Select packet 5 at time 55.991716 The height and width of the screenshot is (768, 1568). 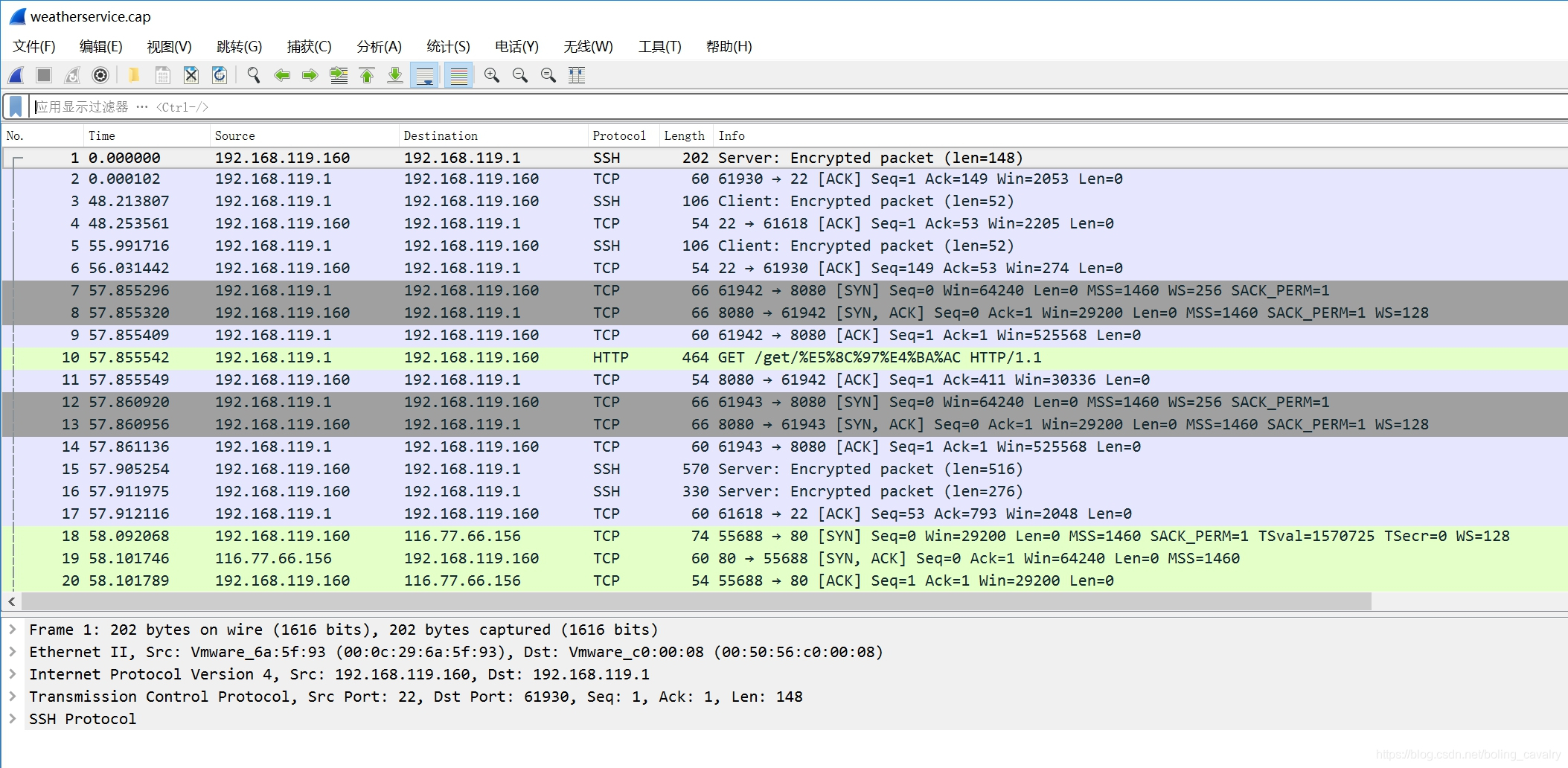[784, 246]
